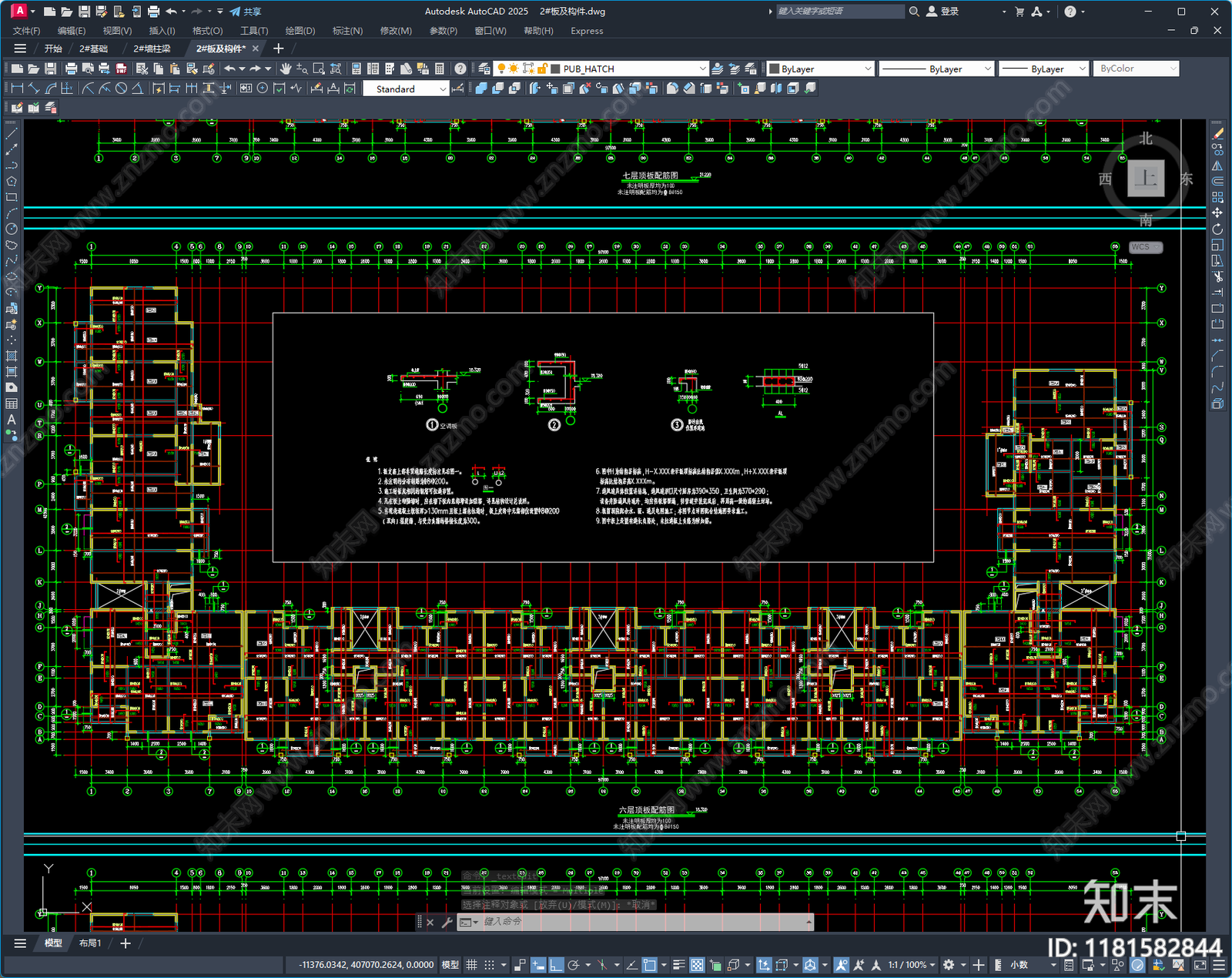Open the Layer Properties Manager icon

click(484, 69)
